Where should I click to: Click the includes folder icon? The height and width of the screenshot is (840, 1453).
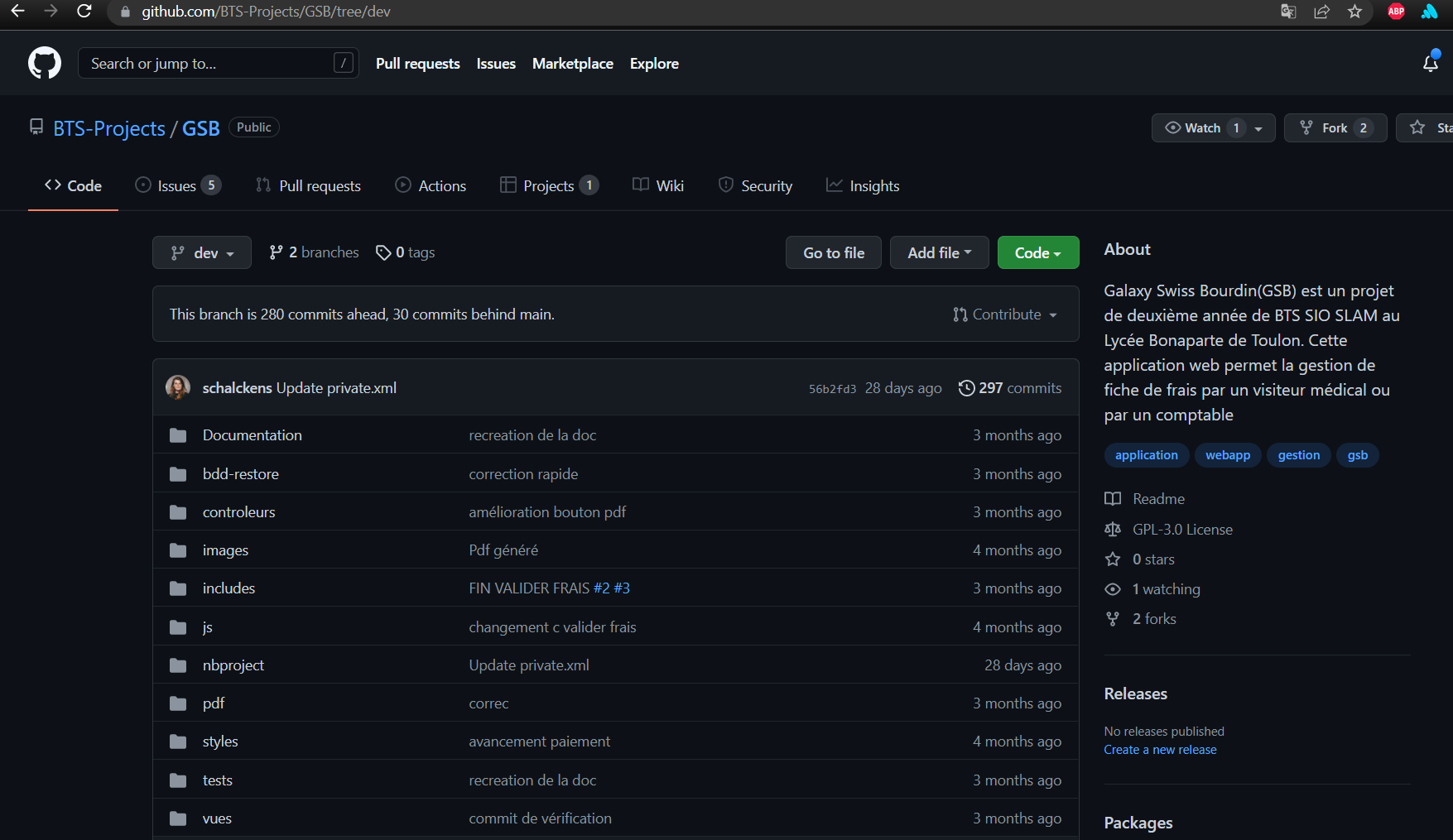tap(178, 588)
